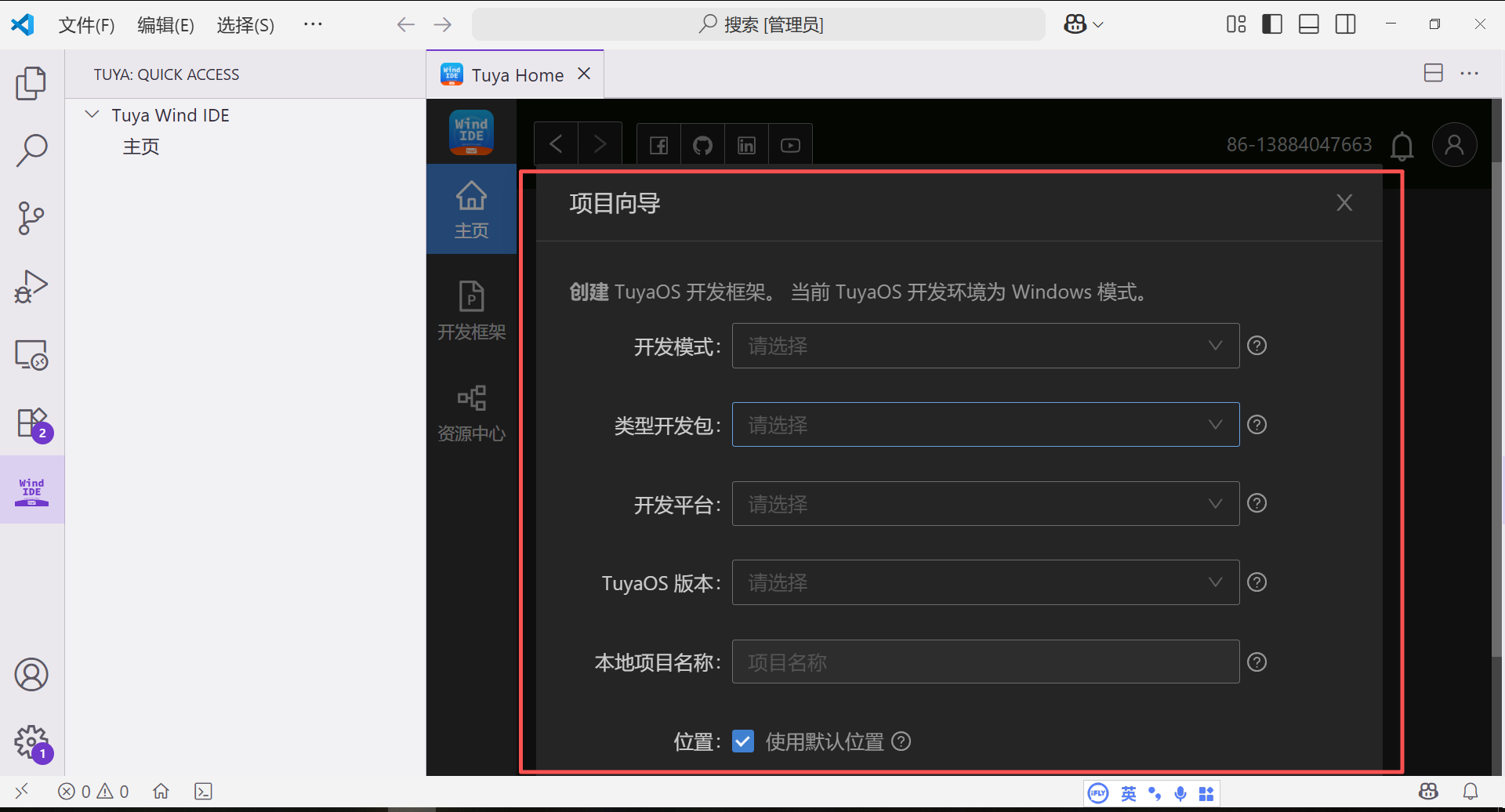Open 主页 from the Tuya sidebar
Image resolution: width=1505 pixels, height=812 pixels.
pos(142,147)
